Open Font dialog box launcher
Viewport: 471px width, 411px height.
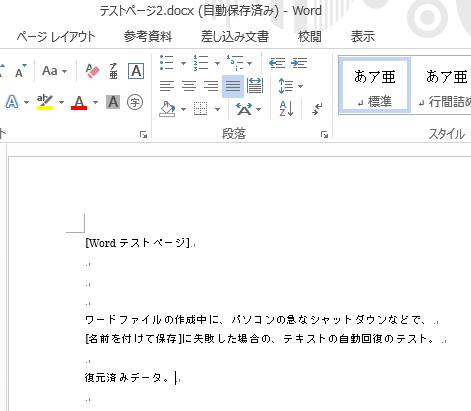[x=143, y=135]
